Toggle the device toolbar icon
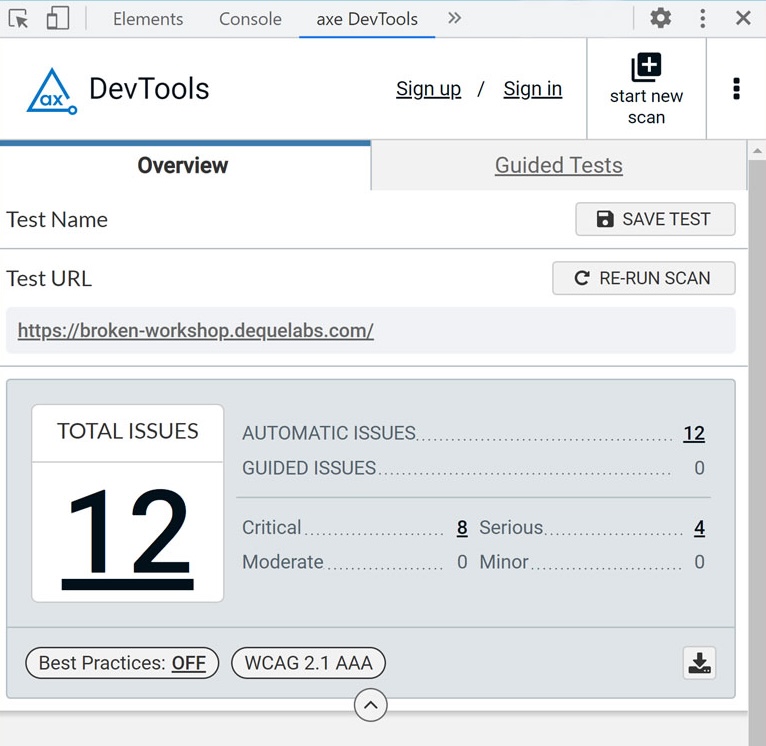The width and height of the screenshot is (766, 746). (x=58, y=19)
